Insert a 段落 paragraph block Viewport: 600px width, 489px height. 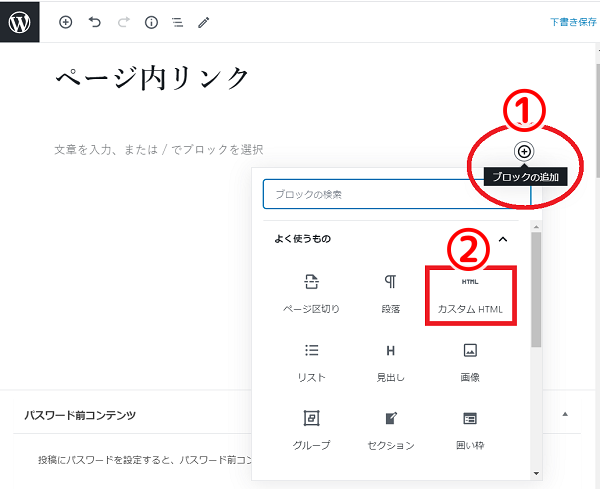pyautogui.click(x=390, y=295)
